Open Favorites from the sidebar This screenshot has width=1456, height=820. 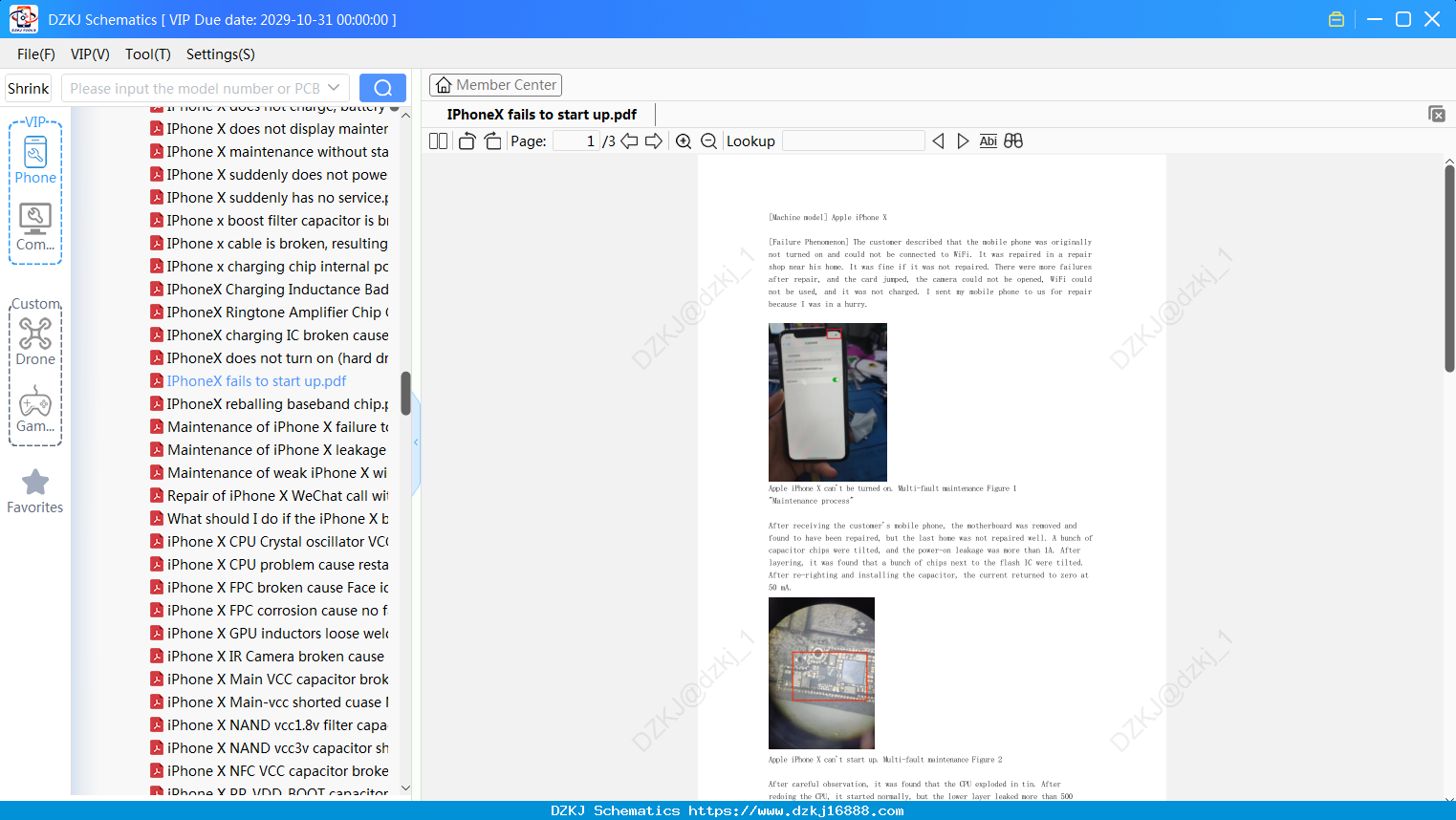[x=35, y=491]
